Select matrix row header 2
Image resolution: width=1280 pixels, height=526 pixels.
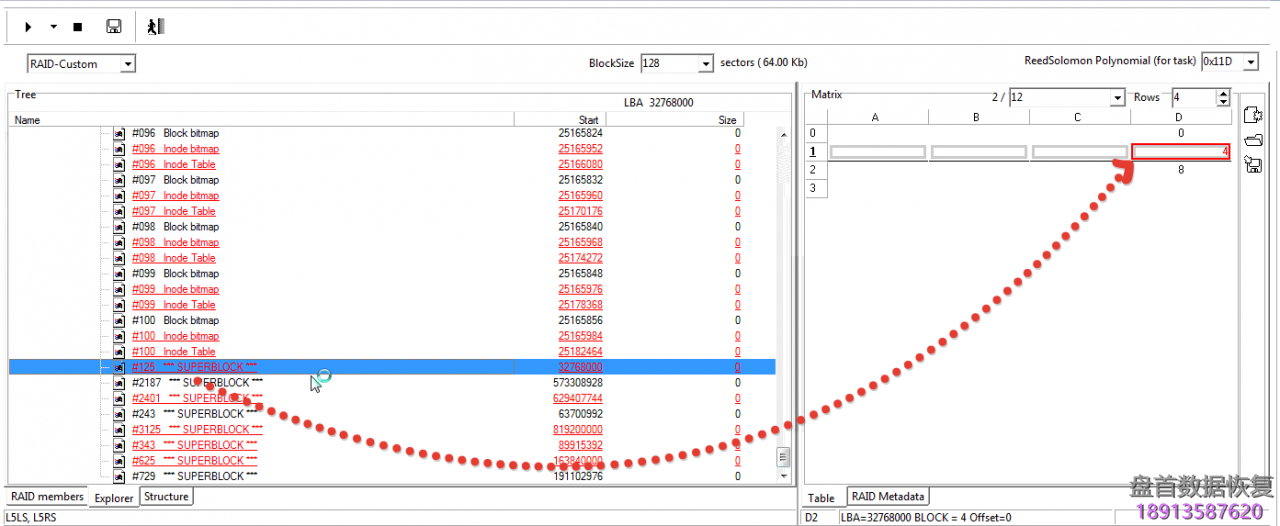pos(816,170)
